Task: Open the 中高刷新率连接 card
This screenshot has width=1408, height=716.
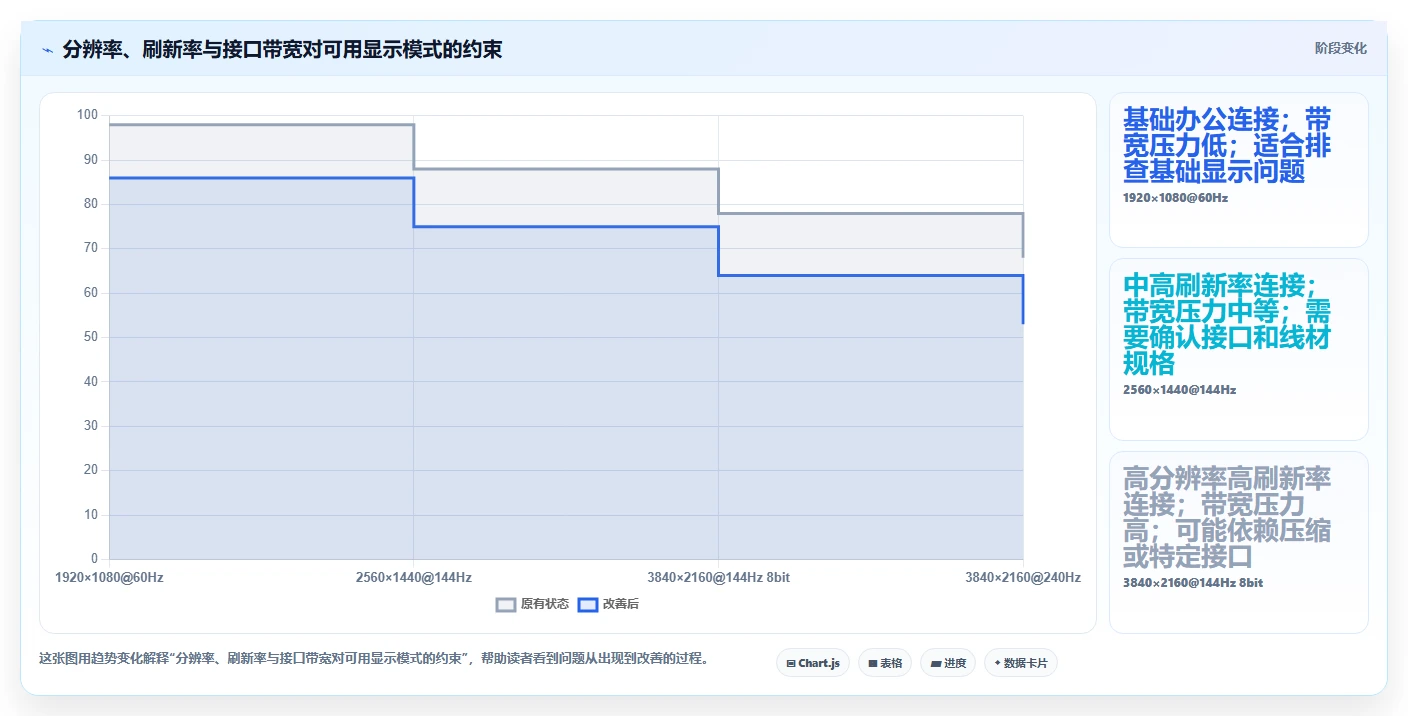Action: pyautogui.click(x=1238, y=350)
